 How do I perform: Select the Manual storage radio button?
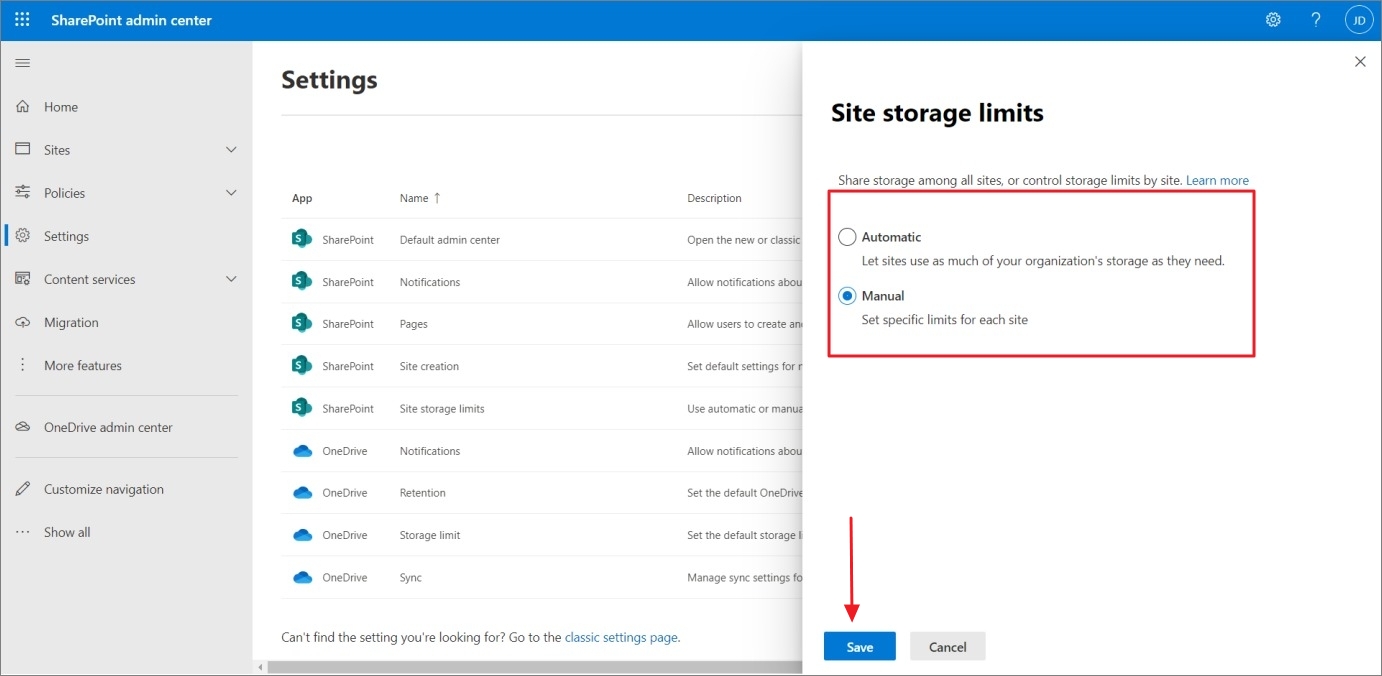tap(847, 296)
